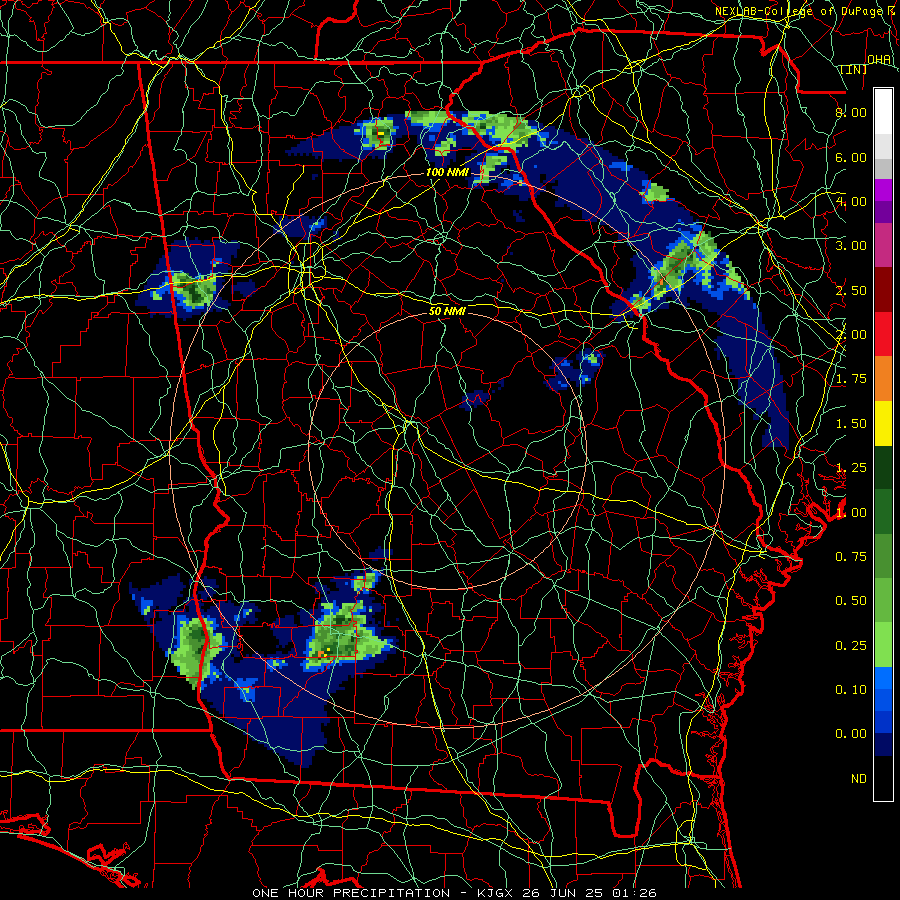Click the One Hour Precipitation KJGX caption
The width and height of the screenshot is (900, 900).
(x=454, y=893)
